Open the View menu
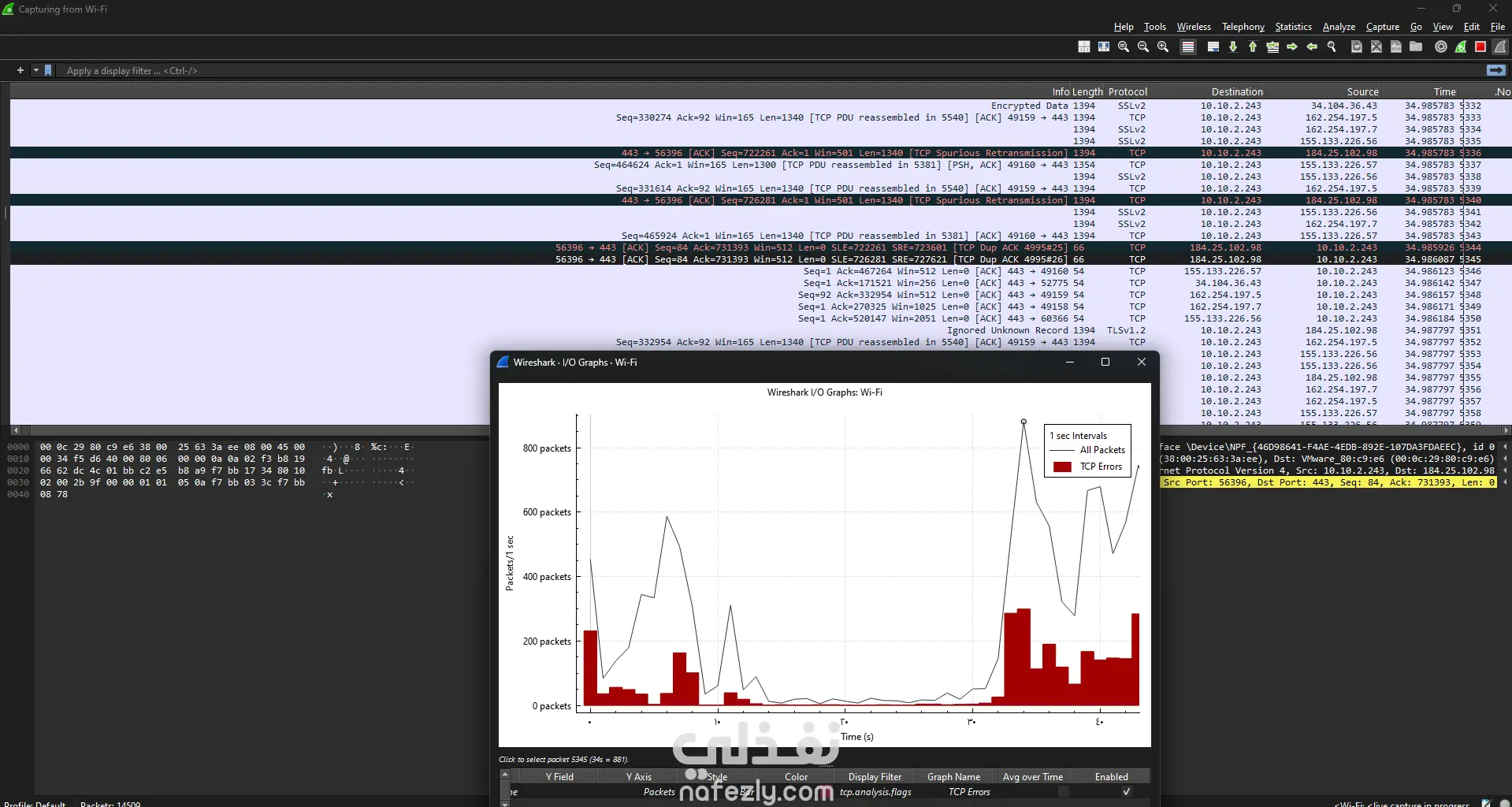 click(x=1443, y=27)
